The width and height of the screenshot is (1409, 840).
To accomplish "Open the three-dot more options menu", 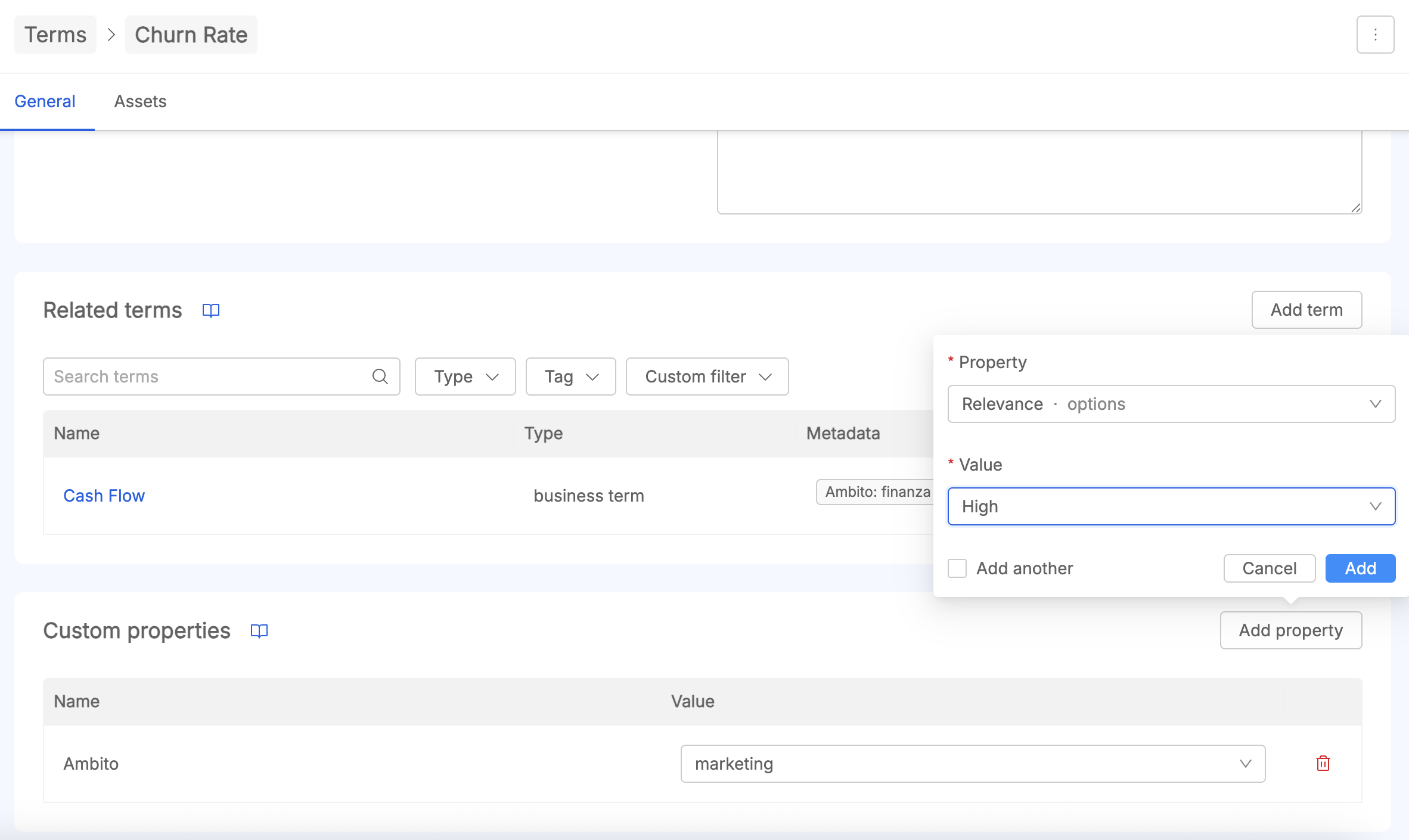I will click(1375, 35).
